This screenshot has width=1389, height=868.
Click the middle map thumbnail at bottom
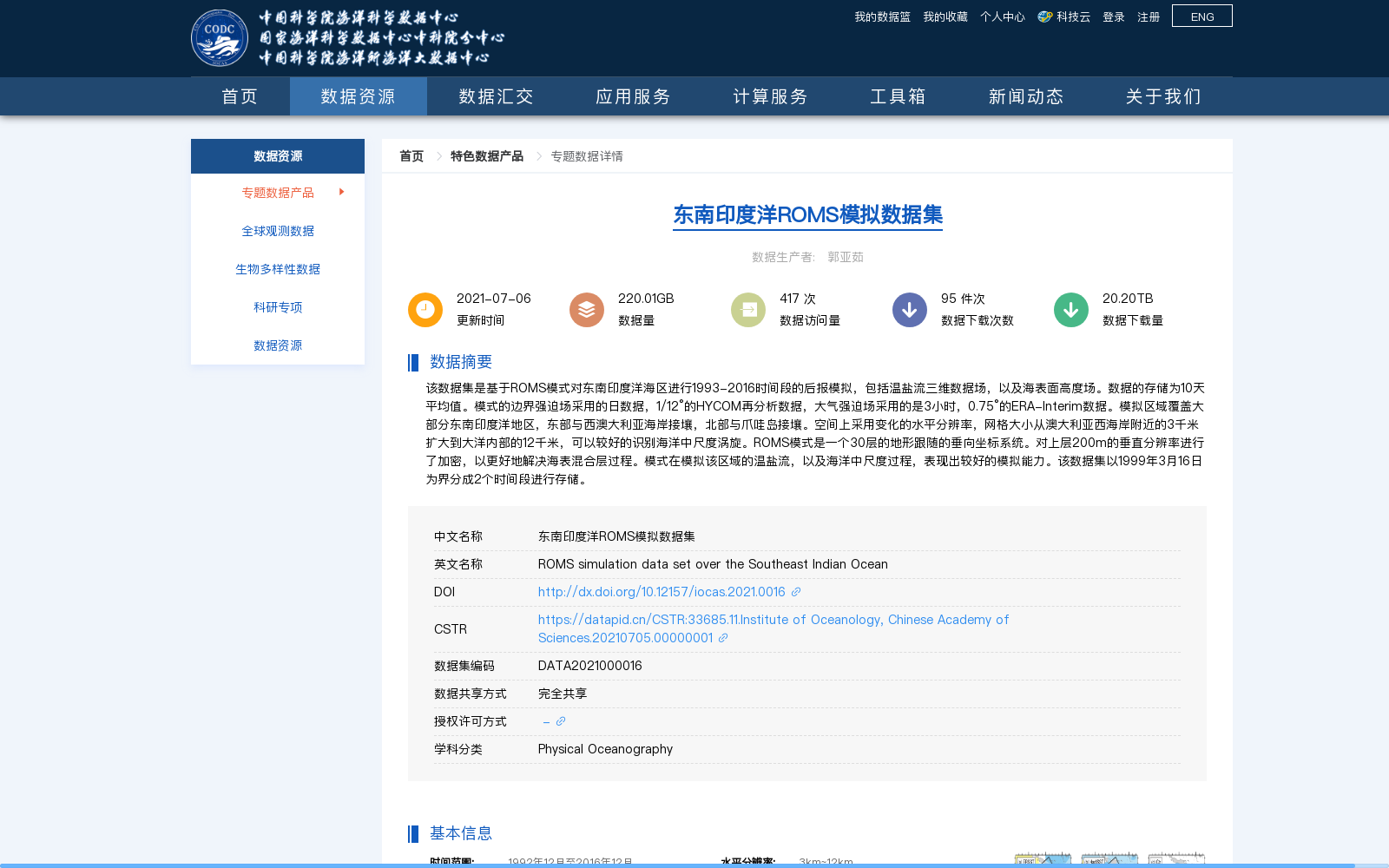click(x=1109, y=859)
